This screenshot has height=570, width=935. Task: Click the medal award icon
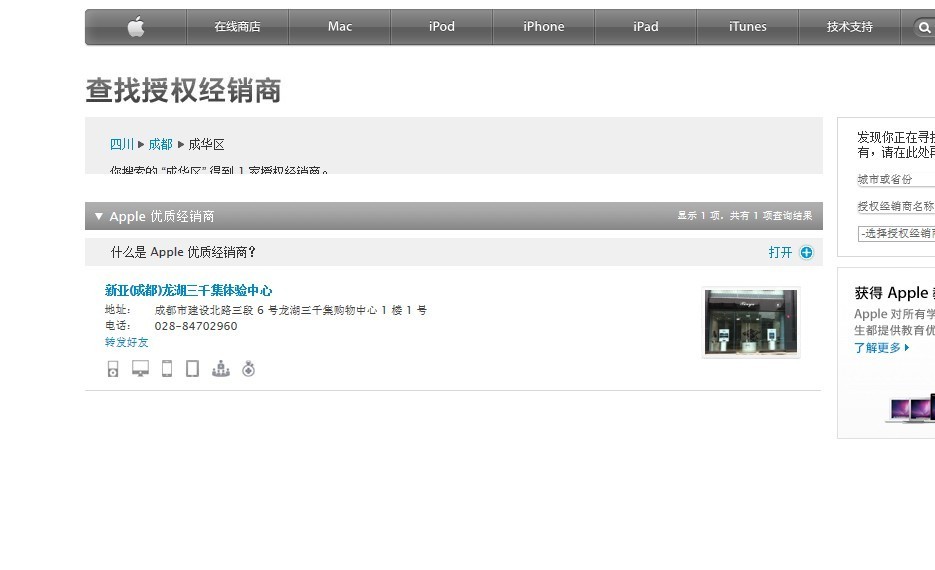click(249, 369)
